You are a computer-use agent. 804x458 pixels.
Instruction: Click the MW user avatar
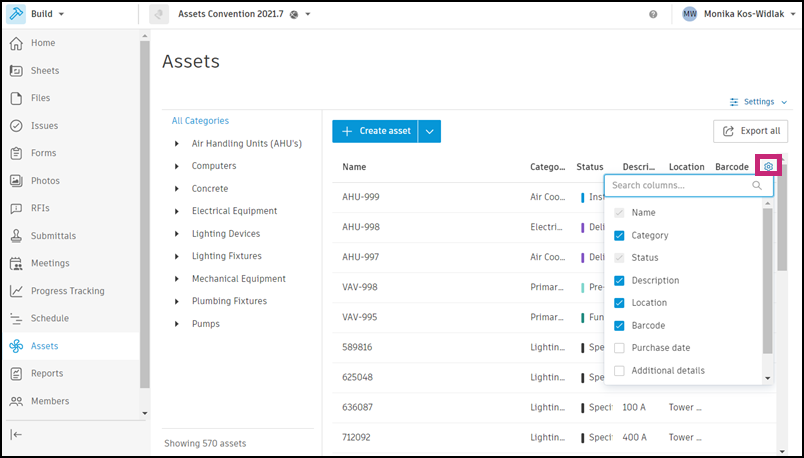(690, 14)
